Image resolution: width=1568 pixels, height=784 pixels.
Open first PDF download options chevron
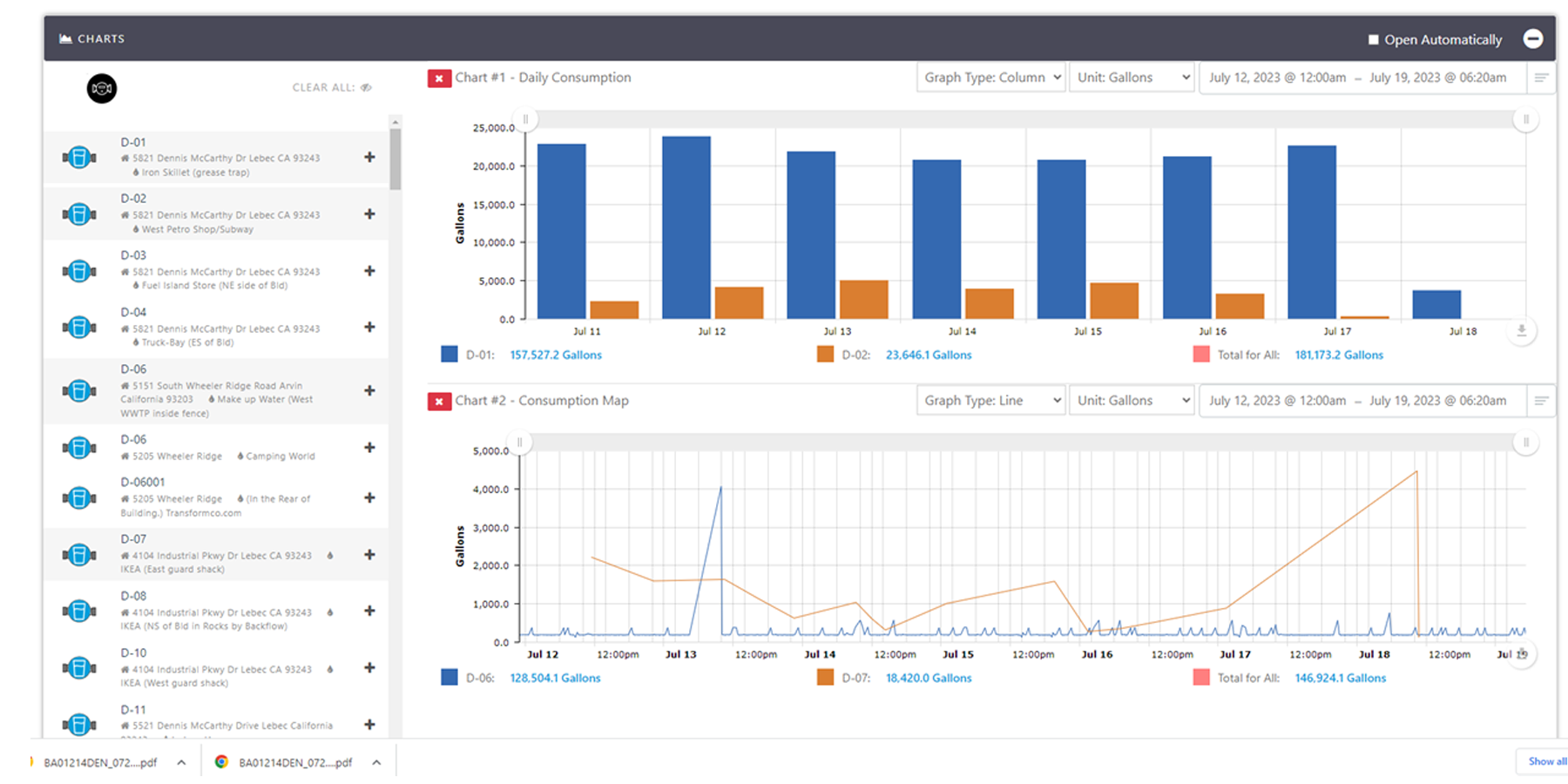click(x=181, y=762)
